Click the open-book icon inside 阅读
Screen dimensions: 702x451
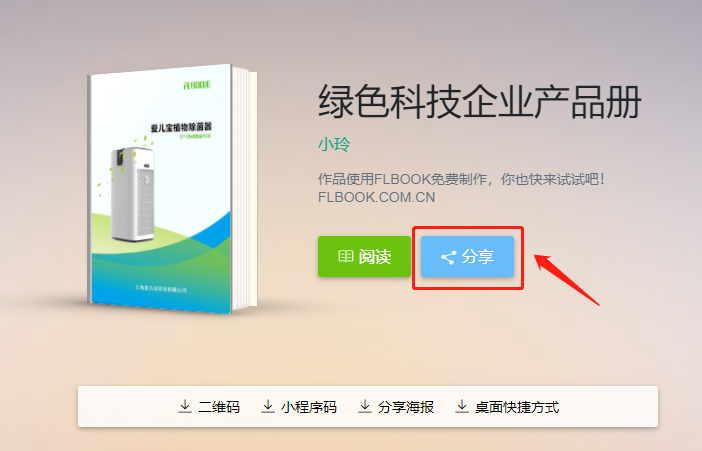(x=345, y=256)
